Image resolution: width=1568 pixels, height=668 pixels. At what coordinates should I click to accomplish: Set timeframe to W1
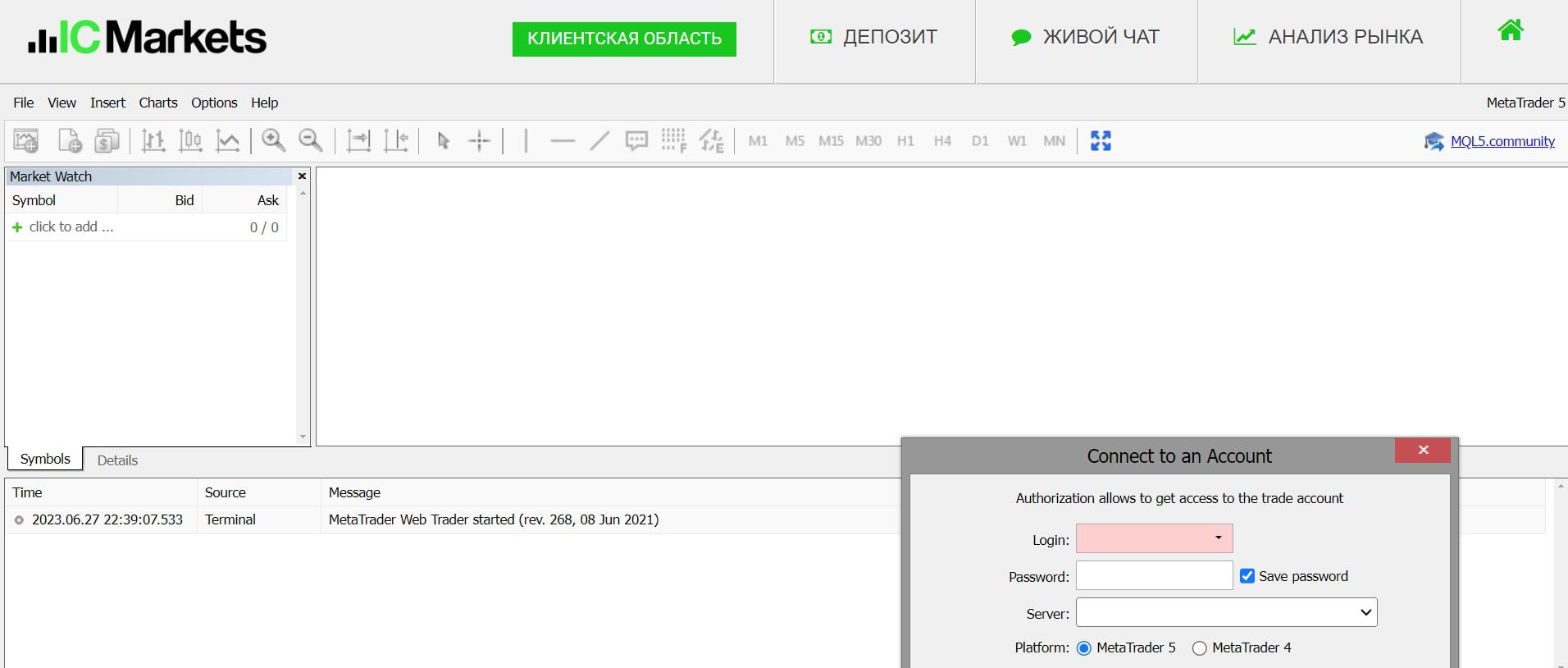click(x=1017, y=141)
